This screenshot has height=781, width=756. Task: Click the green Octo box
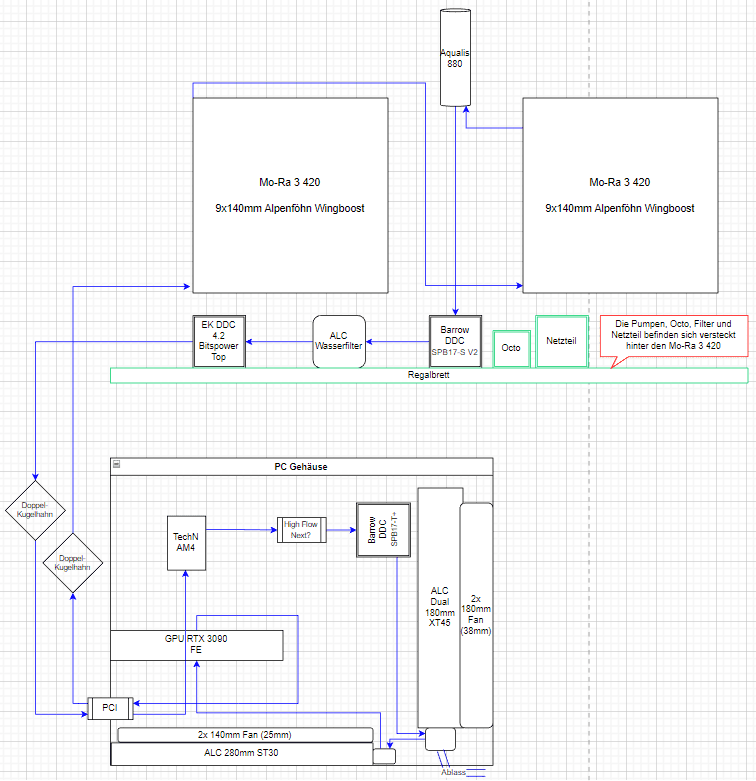click(x=511, y=349)
